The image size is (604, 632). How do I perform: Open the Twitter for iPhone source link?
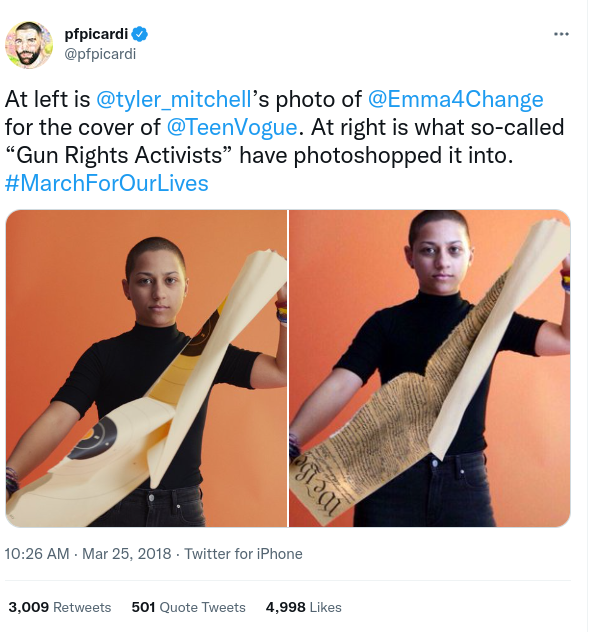(x=243, y=554)
